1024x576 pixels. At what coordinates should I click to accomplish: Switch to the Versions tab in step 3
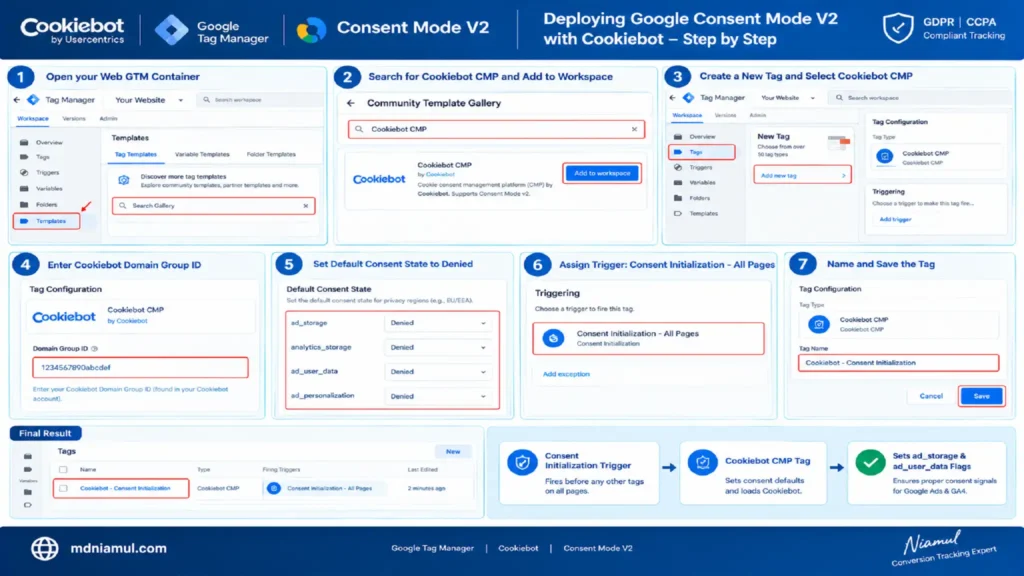pyautogui.click(x=725, y=116)
